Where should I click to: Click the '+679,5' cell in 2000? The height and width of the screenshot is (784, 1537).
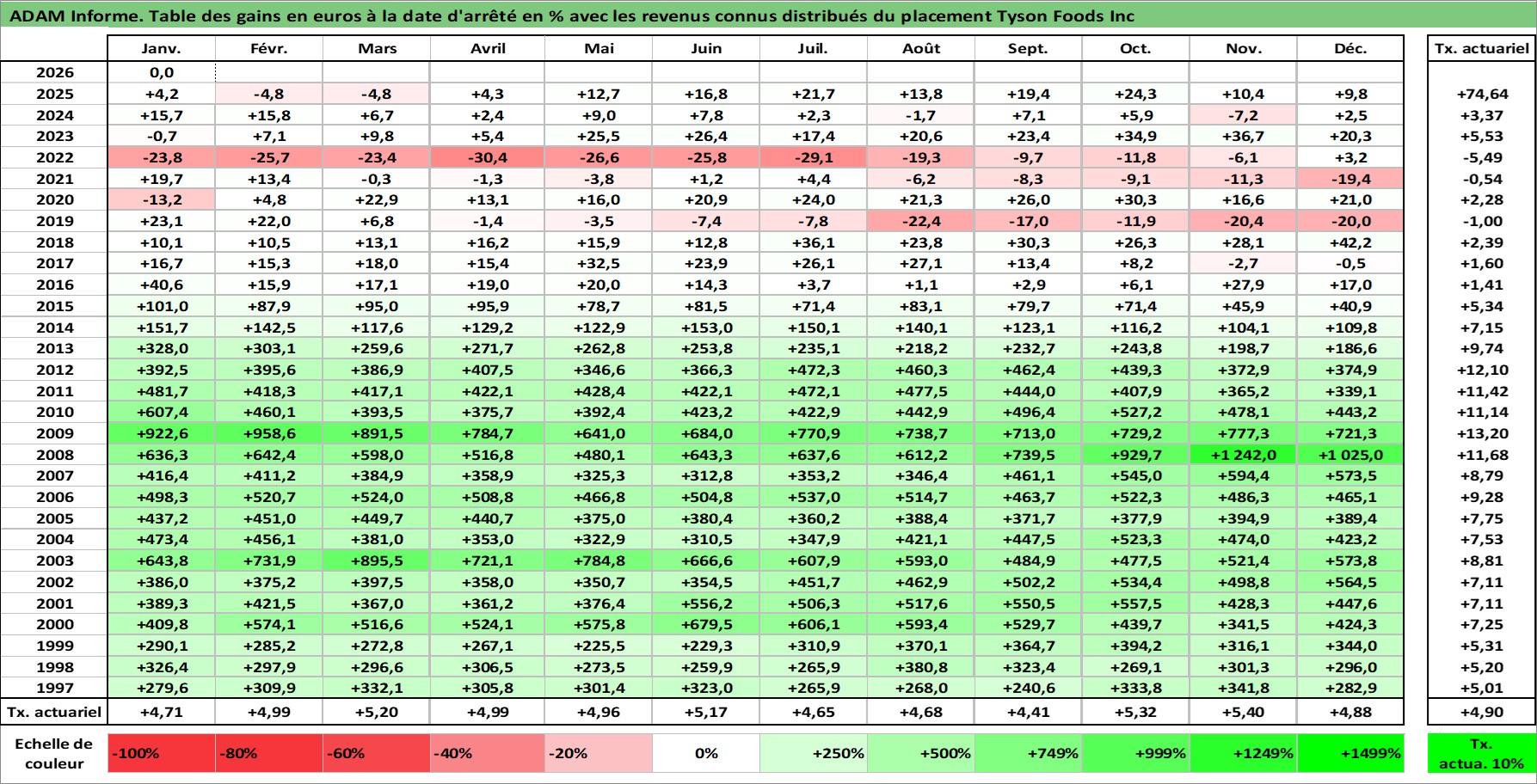(706, 624)
